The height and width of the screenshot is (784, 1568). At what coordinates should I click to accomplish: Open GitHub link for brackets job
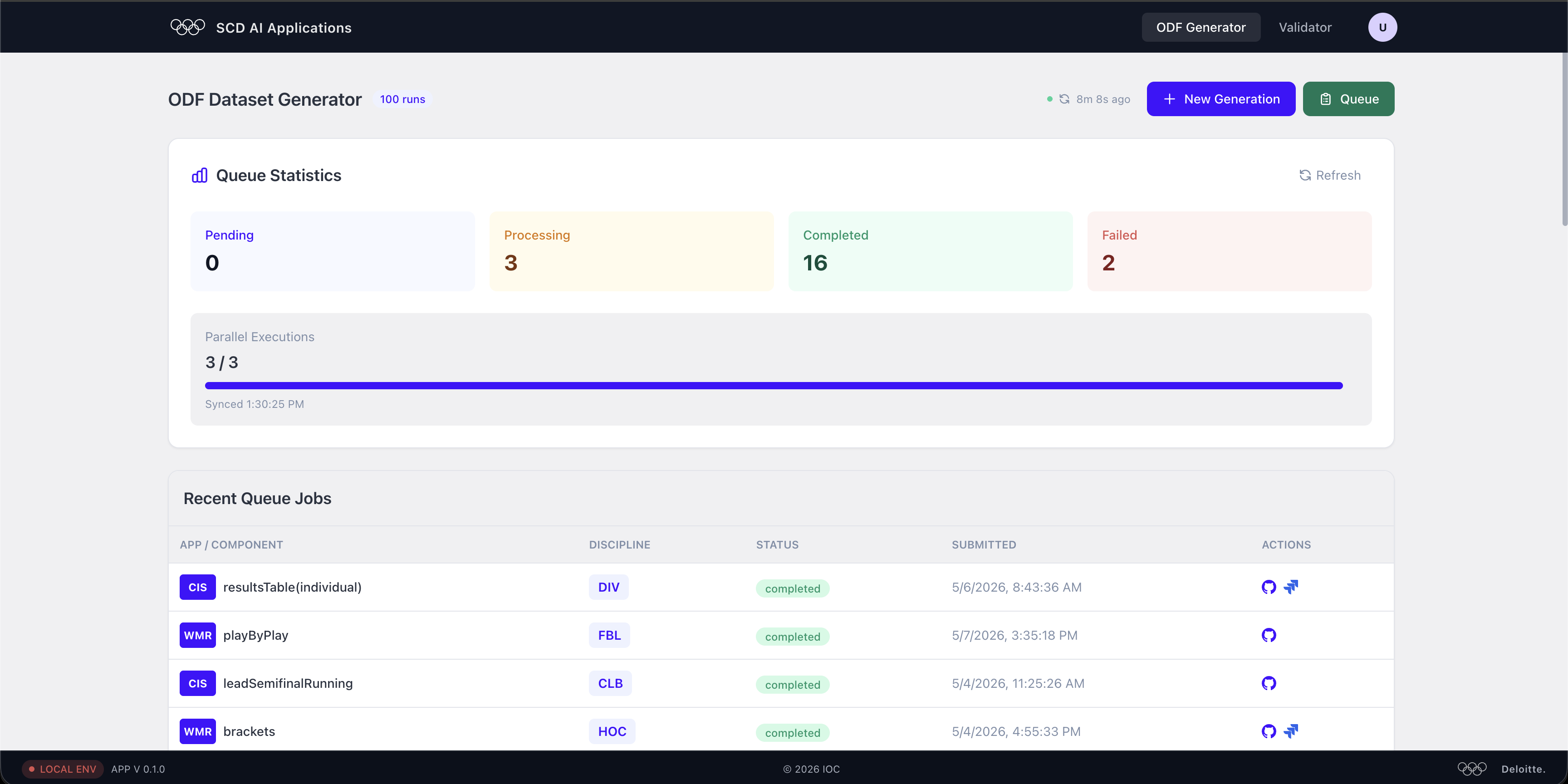[x=1269, y=732]
